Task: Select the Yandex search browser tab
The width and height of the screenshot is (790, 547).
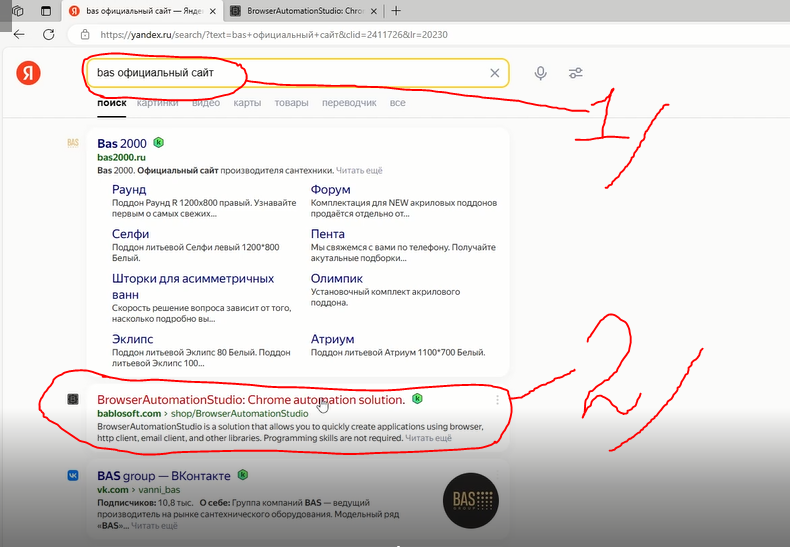Action: coord(143,11)
